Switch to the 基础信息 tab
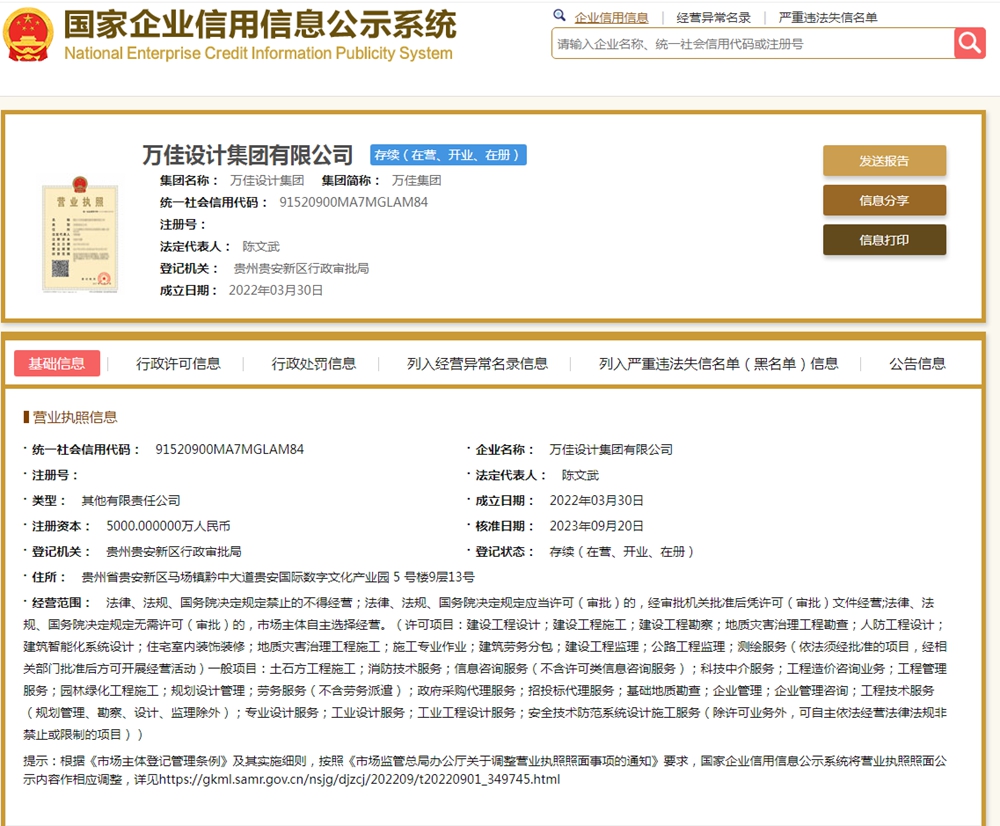The height and width of the screenshot is (826, 1000). tap(57, 364)
